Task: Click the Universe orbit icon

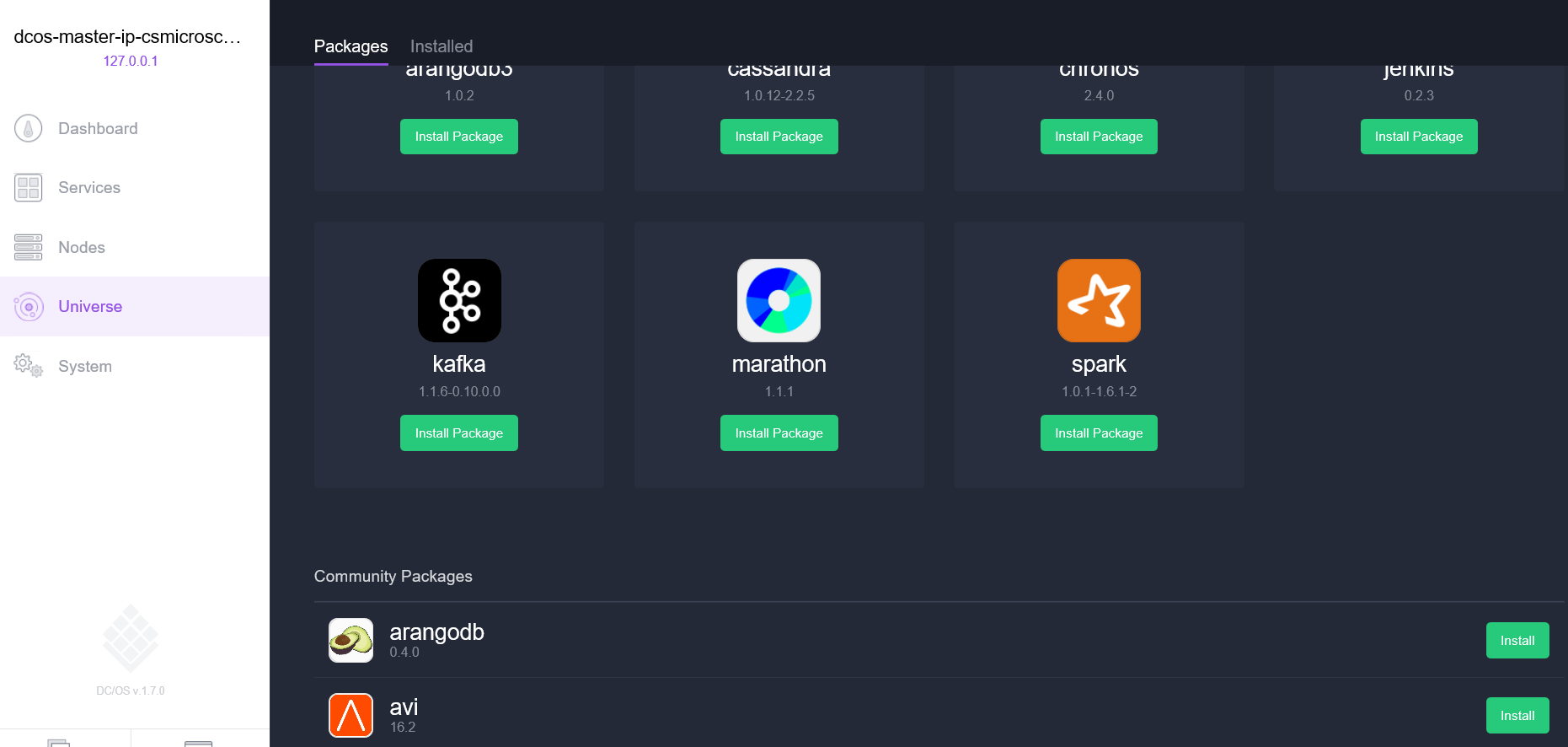Action: 29,307
